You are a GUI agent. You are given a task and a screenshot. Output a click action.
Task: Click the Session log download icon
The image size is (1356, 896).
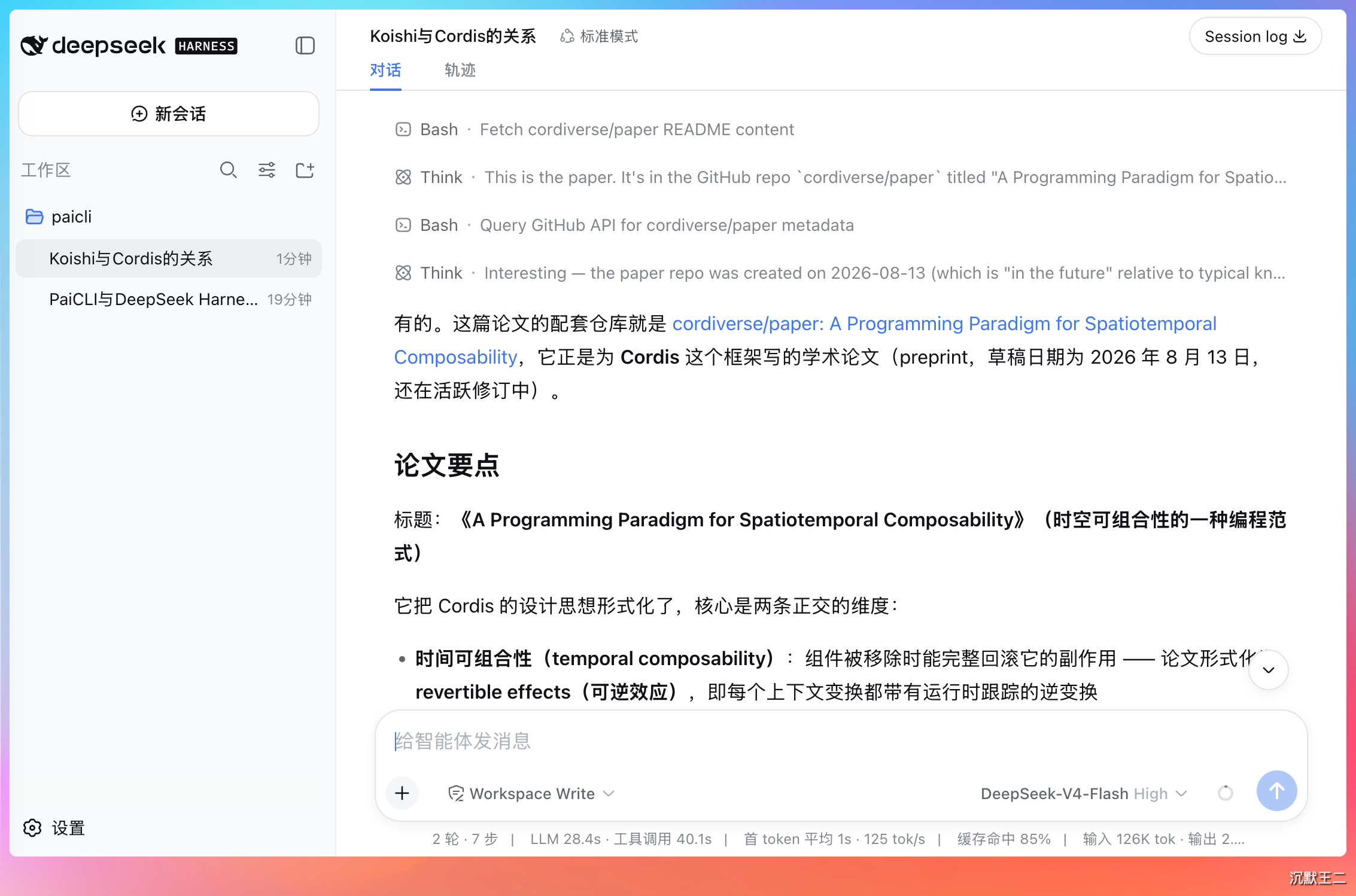(x=1300, y=36)
